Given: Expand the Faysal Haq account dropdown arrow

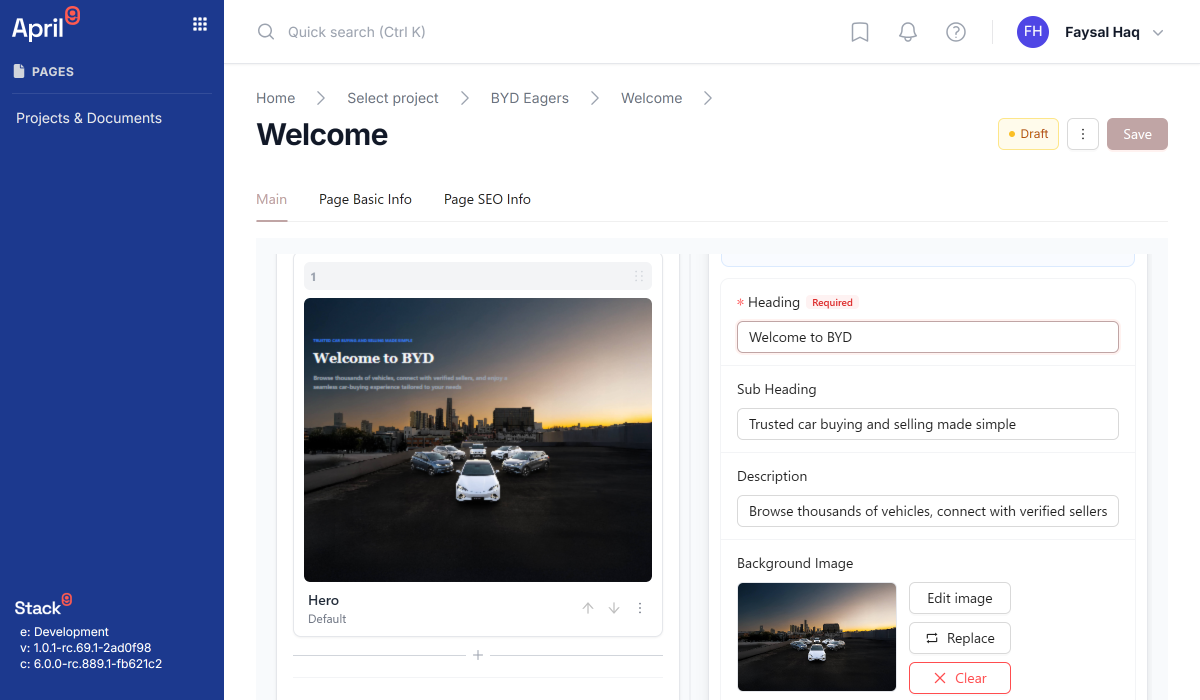Looking at the screenshot, I should (x=1158, y=33).
